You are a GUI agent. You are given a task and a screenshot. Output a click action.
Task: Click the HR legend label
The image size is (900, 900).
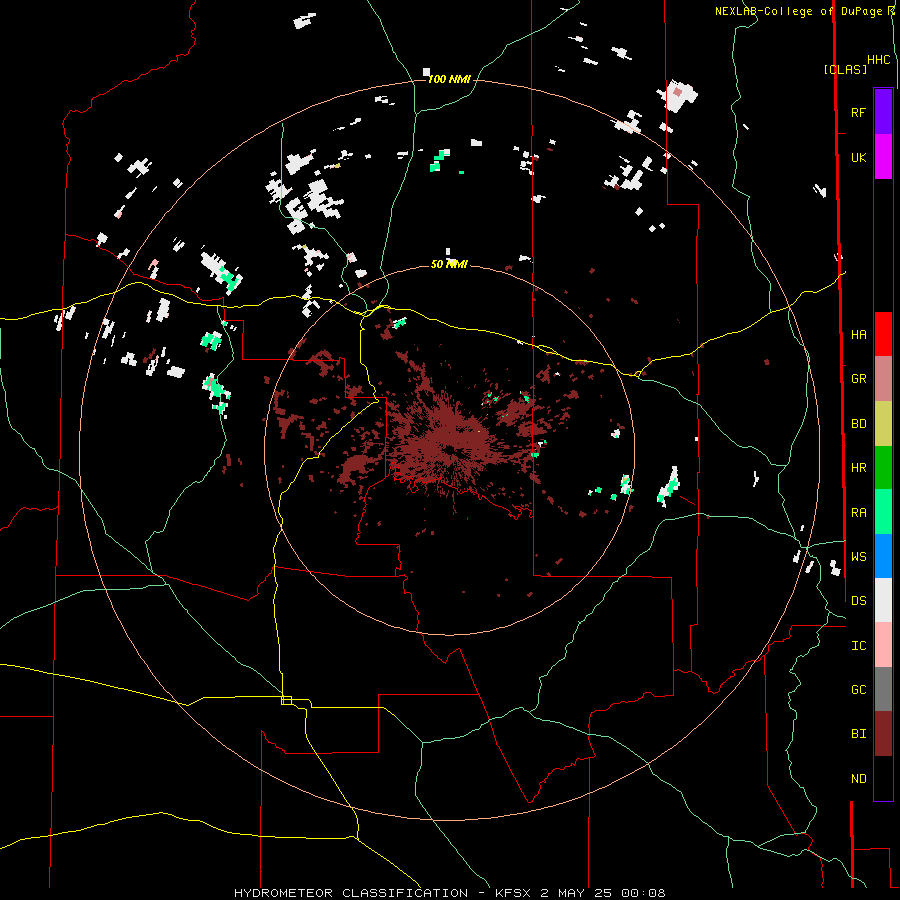[858, 468]
